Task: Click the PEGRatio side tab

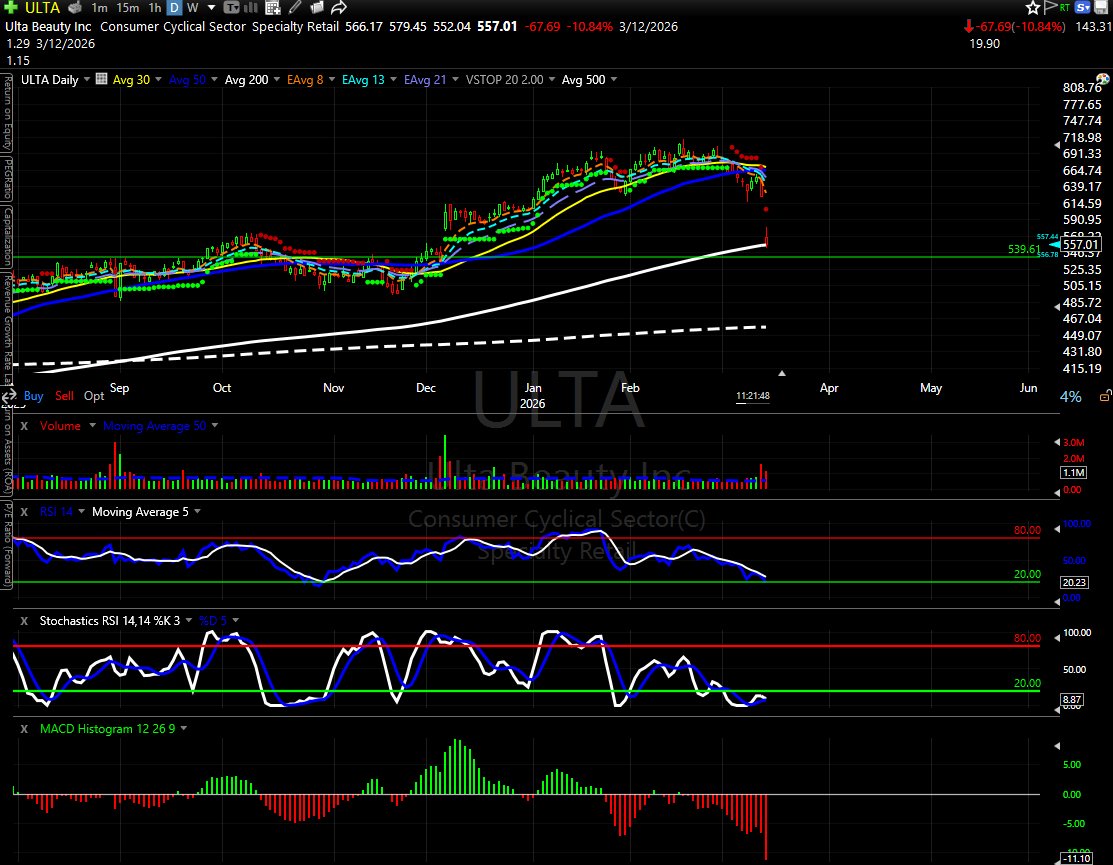Action: (x=7, y=179)
